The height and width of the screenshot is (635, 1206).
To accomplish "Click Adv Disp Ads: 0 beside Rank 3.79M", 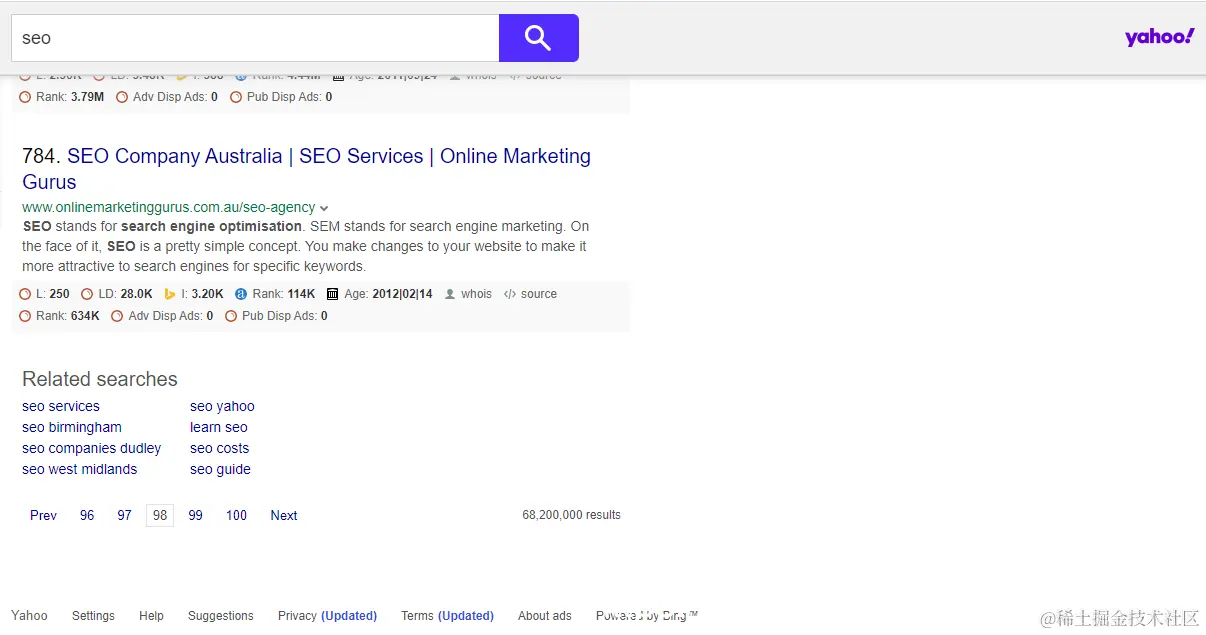I will tap(167, 97).
